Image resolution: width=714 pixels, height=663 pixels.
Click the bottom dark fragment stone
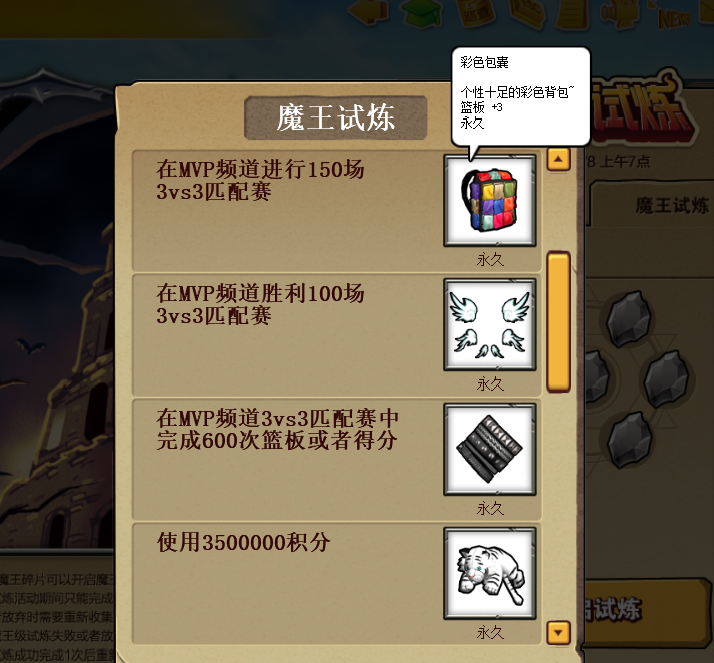pos(629,440)
